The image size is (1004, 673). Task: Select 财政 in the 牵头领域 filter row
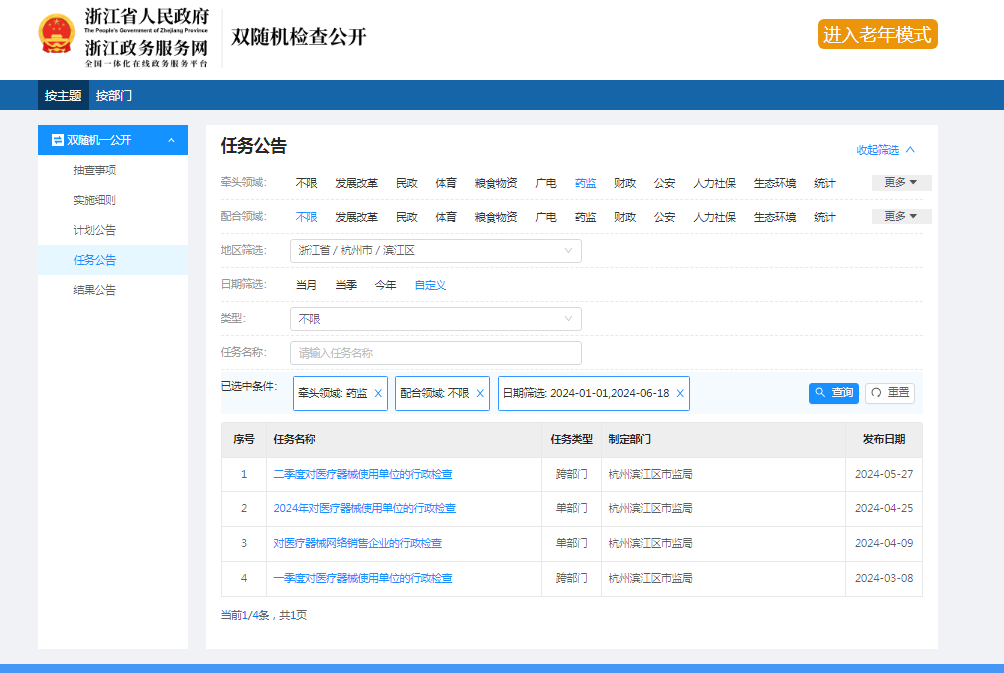624,183
